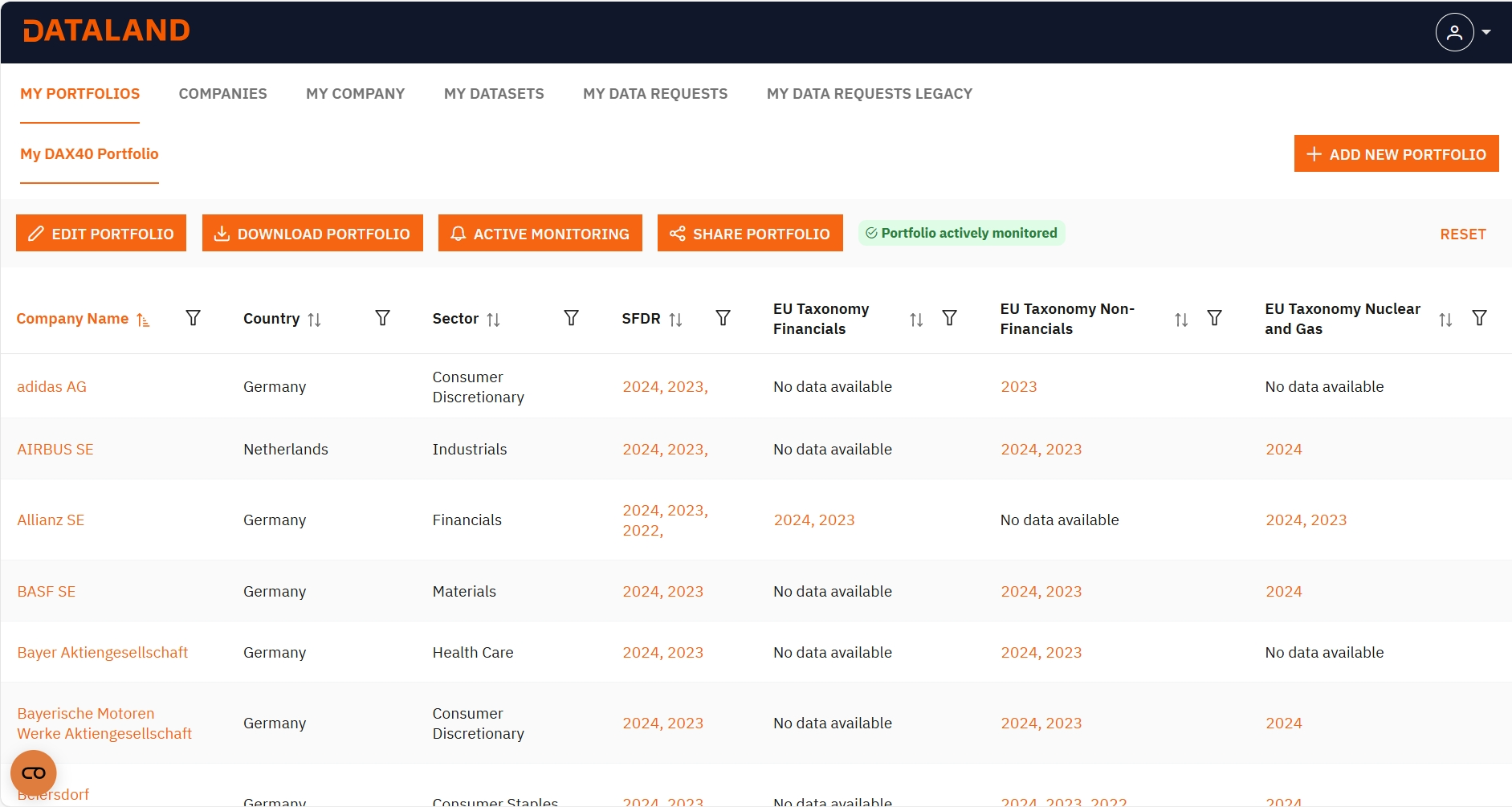Click Health Care sector cell
This screenshot has width=1512, height=807.
tap(473, 652)
